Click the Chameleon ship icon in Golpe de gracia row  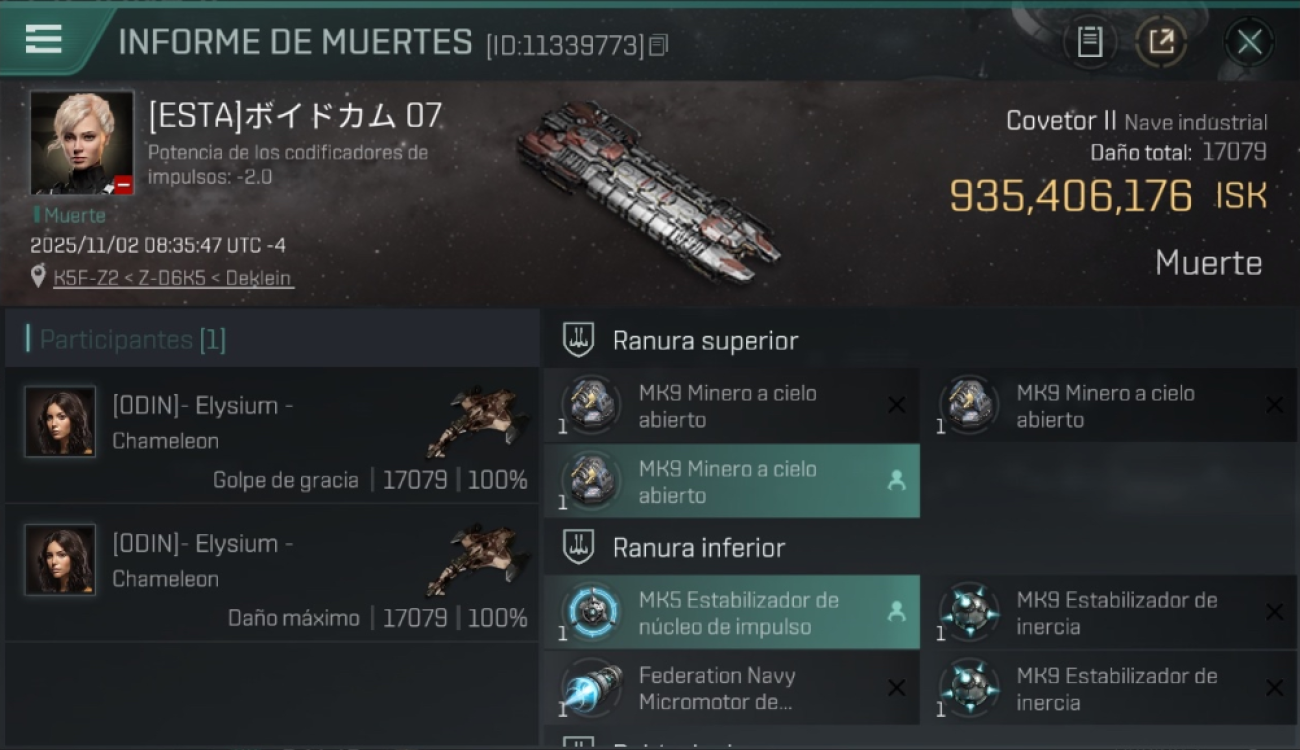[478, 420]
